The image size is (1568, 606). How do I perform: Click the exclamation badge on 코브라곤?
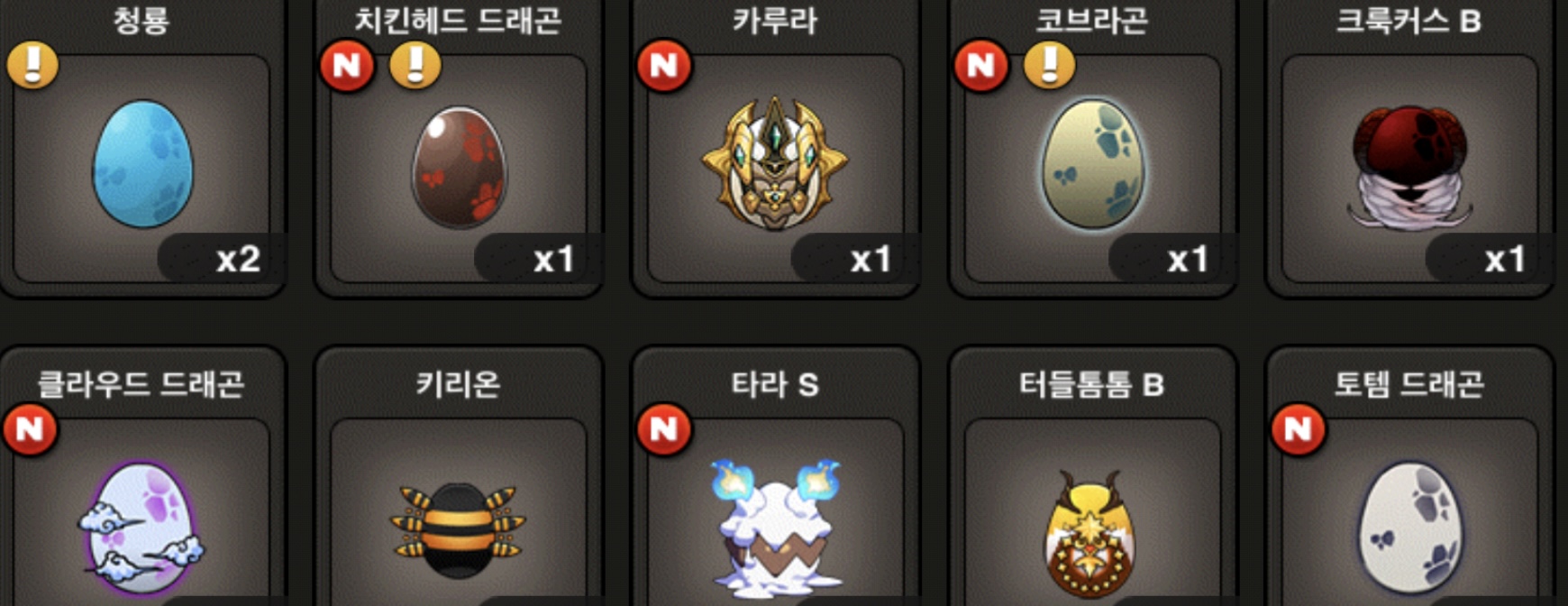(x=1050, y=65)
